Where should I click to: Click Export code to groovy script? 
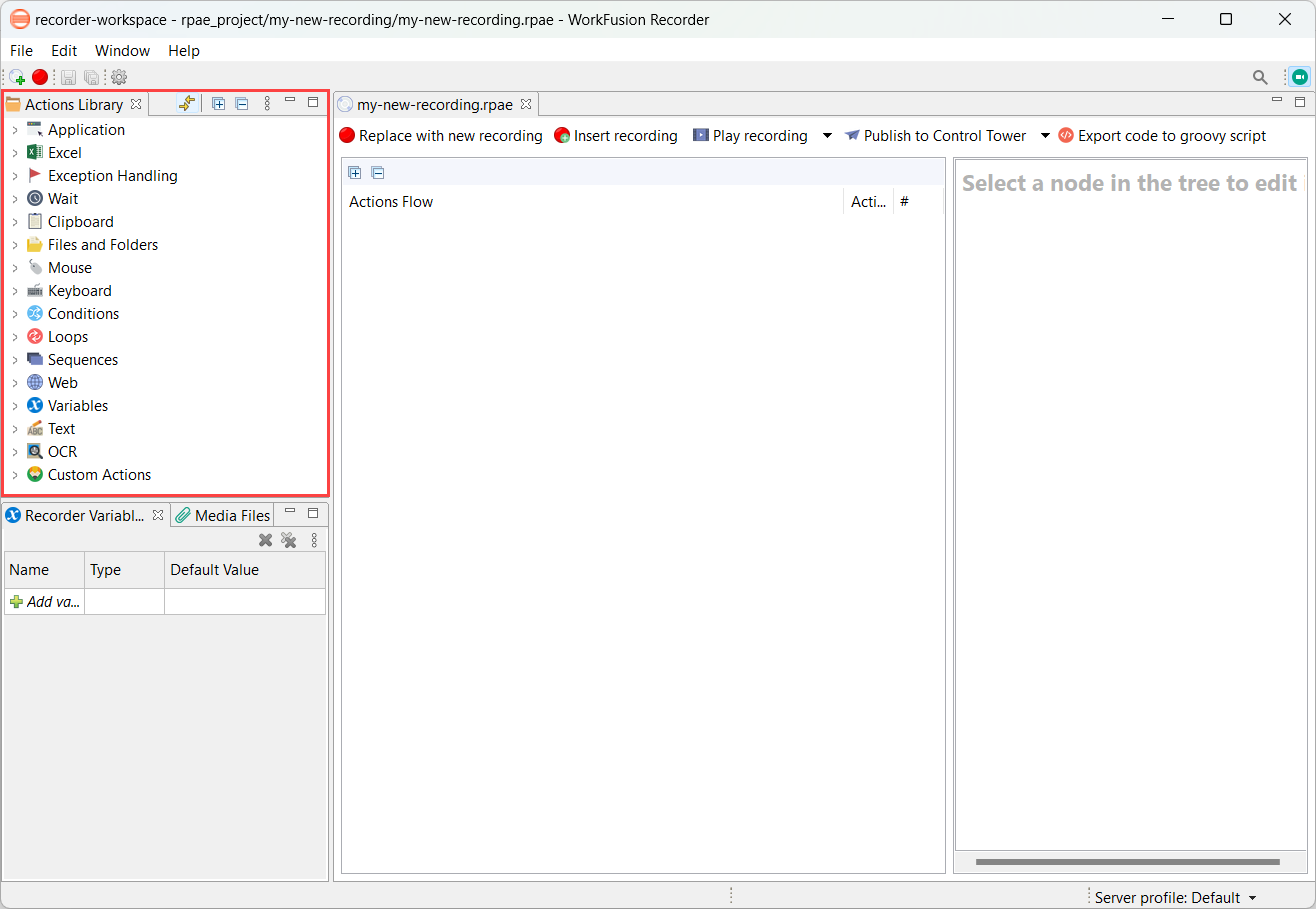tap(1162, 136)
